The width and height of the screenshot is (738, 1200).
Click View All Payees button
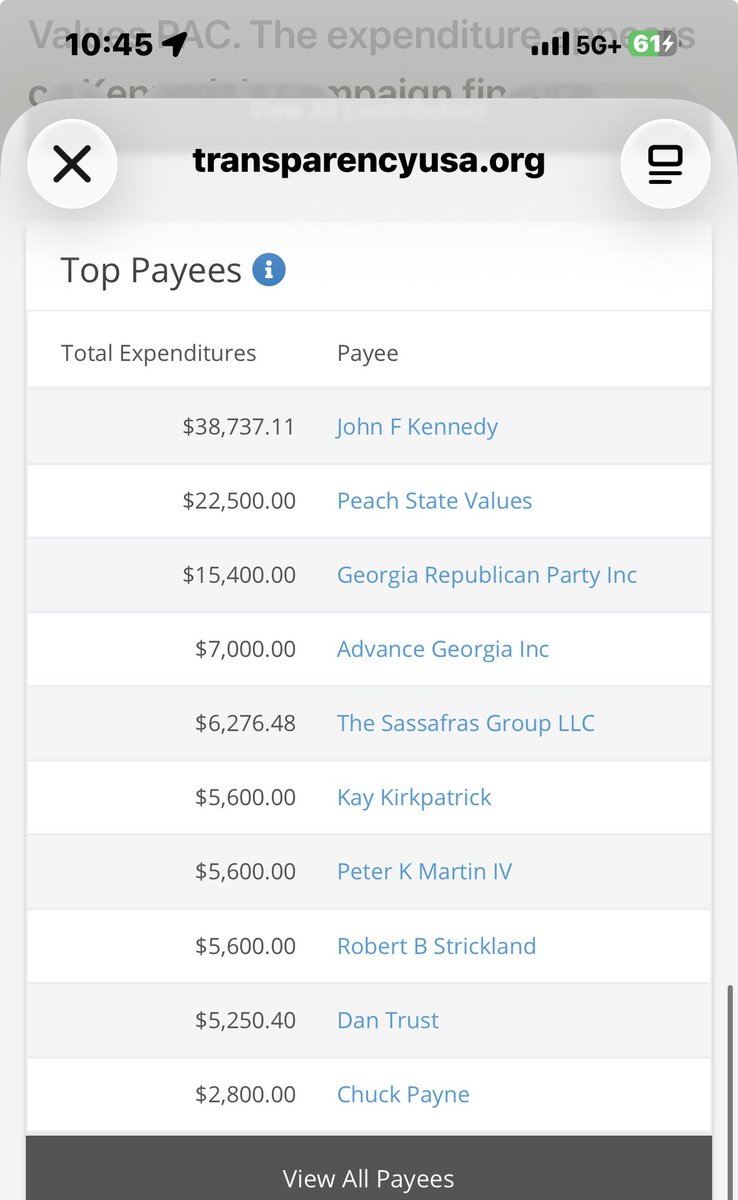click(x=369, y=1168)
